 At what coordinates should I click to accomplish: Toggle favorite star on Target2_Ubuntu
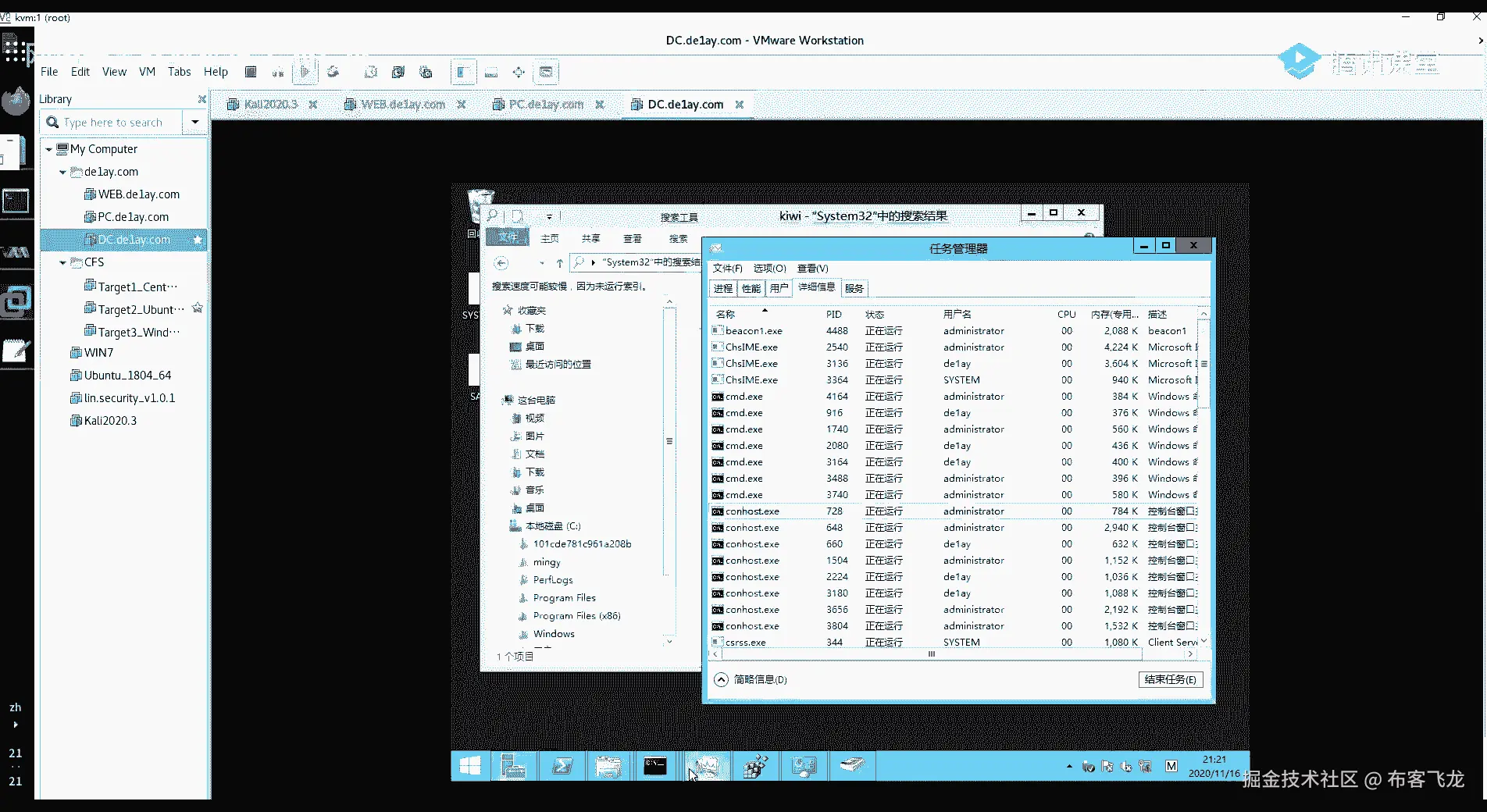pyautogui.click(x=198, y=308)
